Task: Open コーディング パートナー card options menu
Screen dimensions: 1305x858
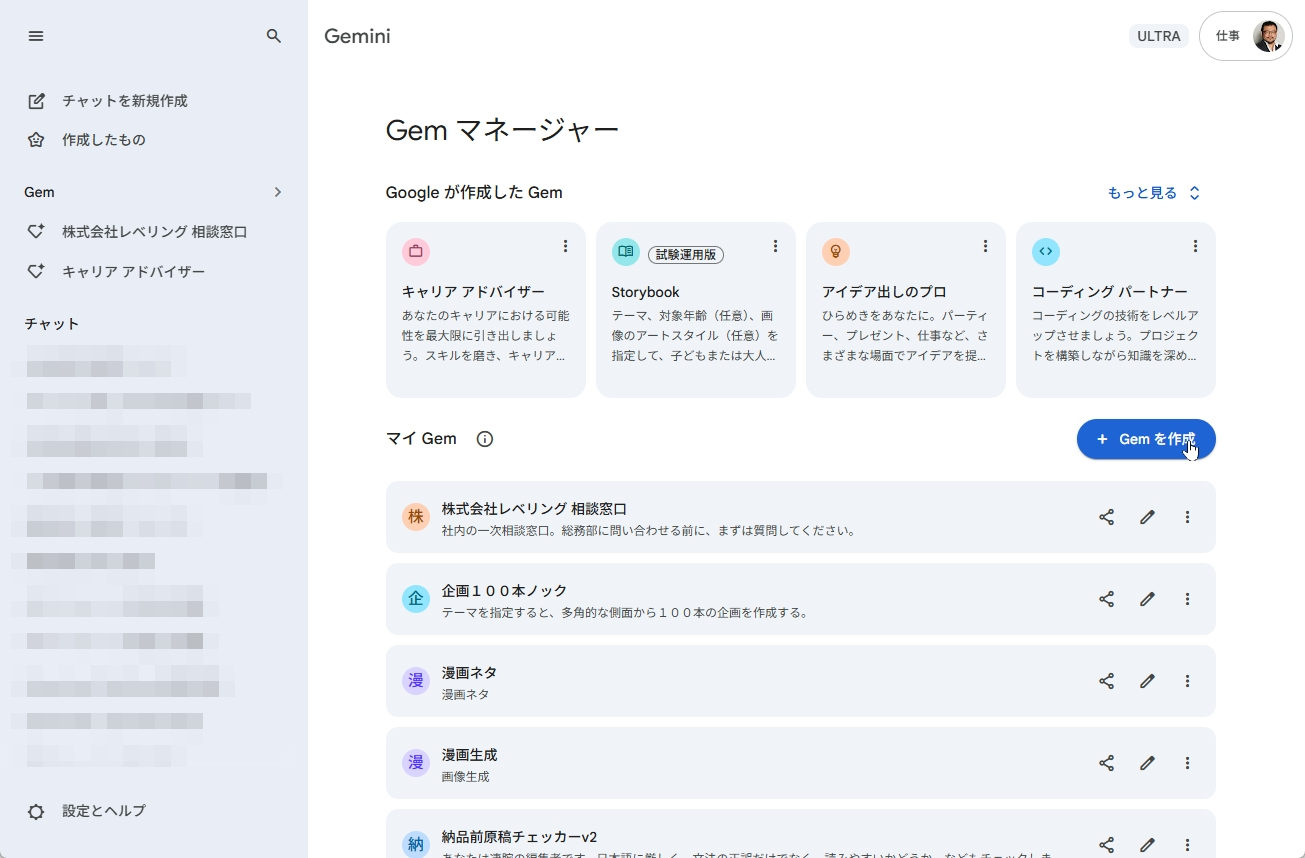Action: coord(1195,246)
